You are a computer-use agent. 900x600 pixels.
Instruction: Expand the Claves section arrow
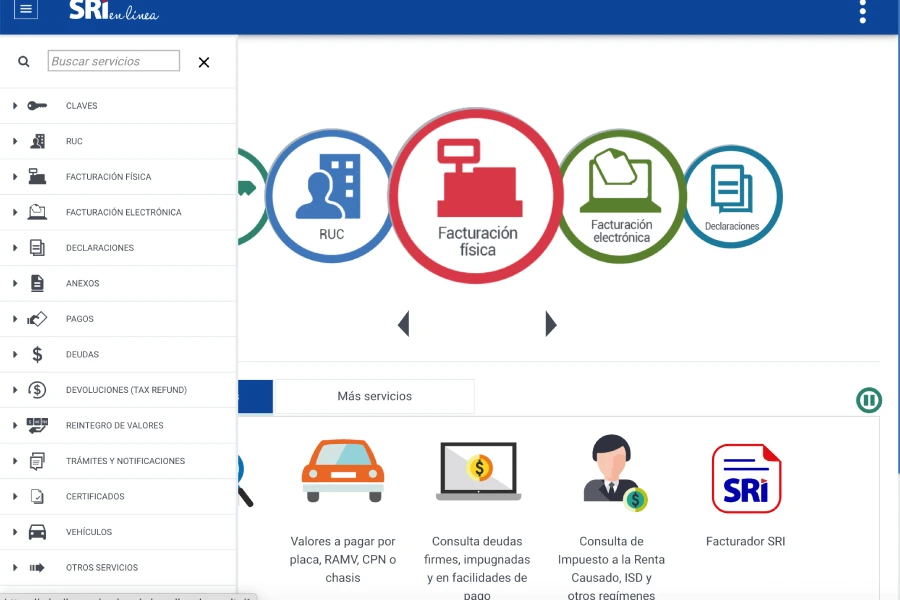(15, 106)
